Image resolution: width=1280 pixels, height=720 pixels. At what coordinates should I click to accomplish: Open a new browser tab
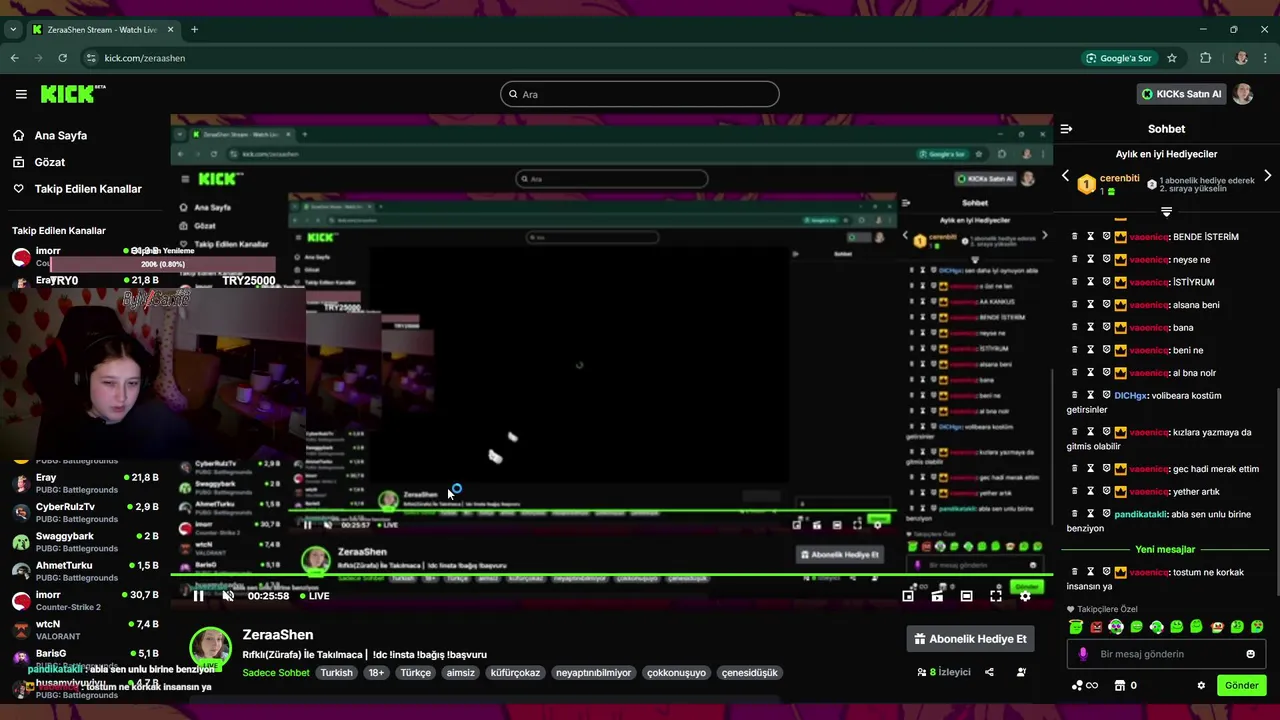pyautogui.click(x=194, y=29)
